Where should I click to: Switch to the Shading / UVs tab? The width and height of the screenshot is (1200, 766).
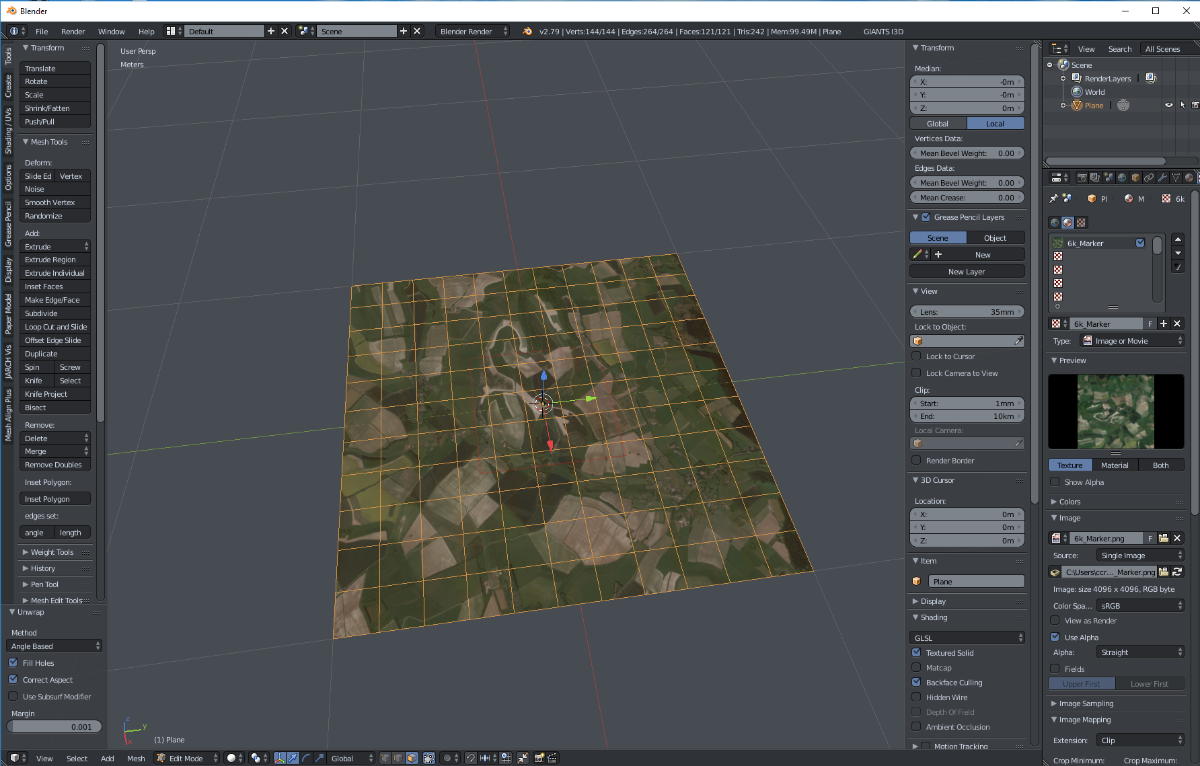pyautogui.click(x=8, y=131)
